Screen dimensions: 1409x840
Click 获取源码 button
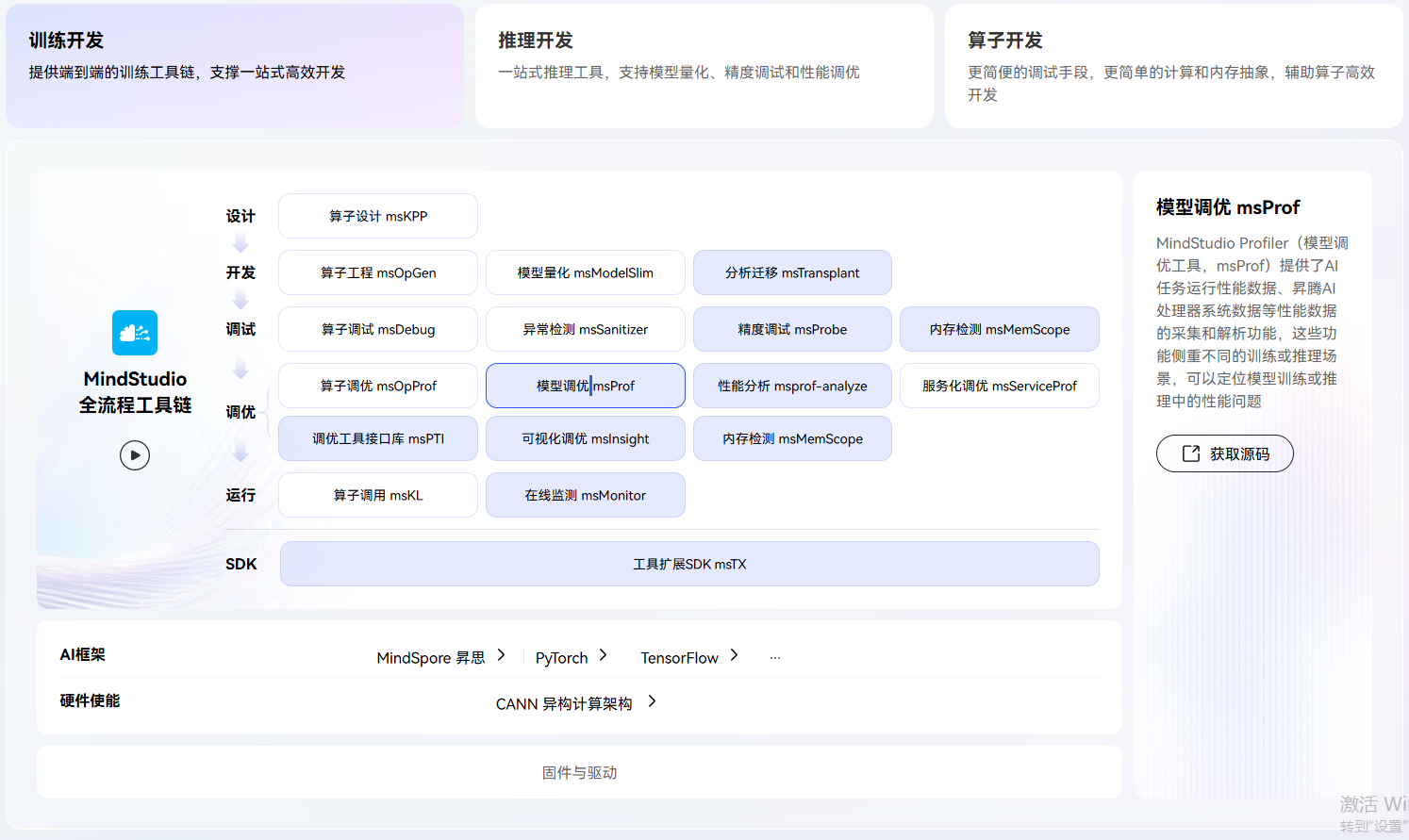(x=1224, y=453)
